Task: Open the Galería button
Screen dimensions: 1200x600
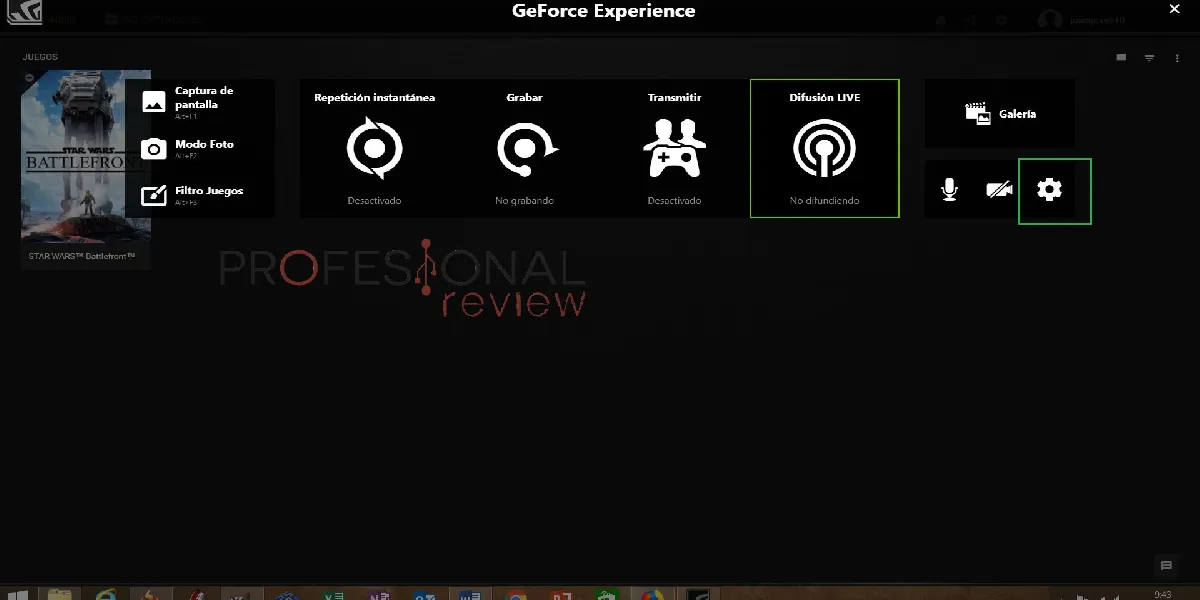Action: click(1000, 114)
